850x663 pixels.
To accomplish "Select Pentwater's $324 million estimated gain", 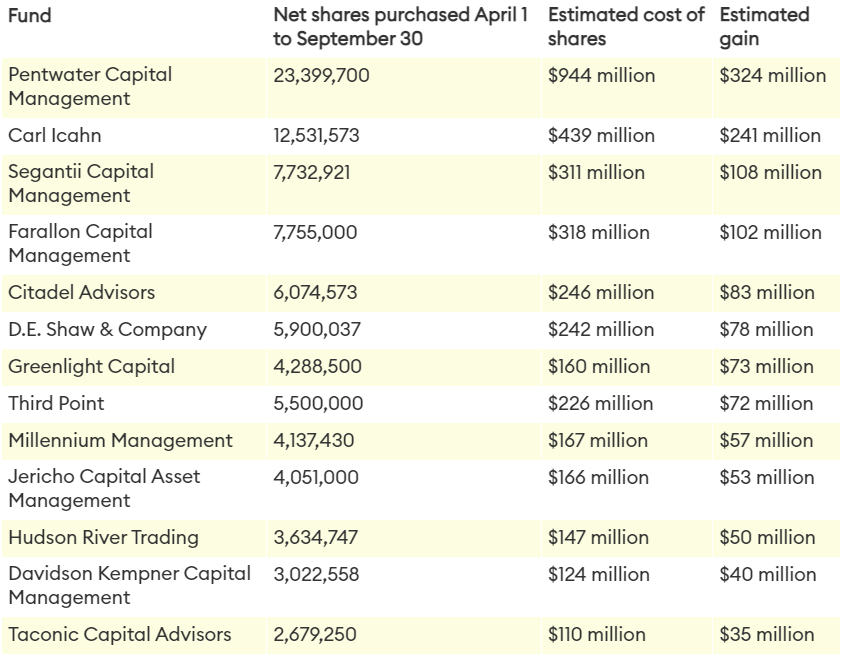I will coord(773,76).
